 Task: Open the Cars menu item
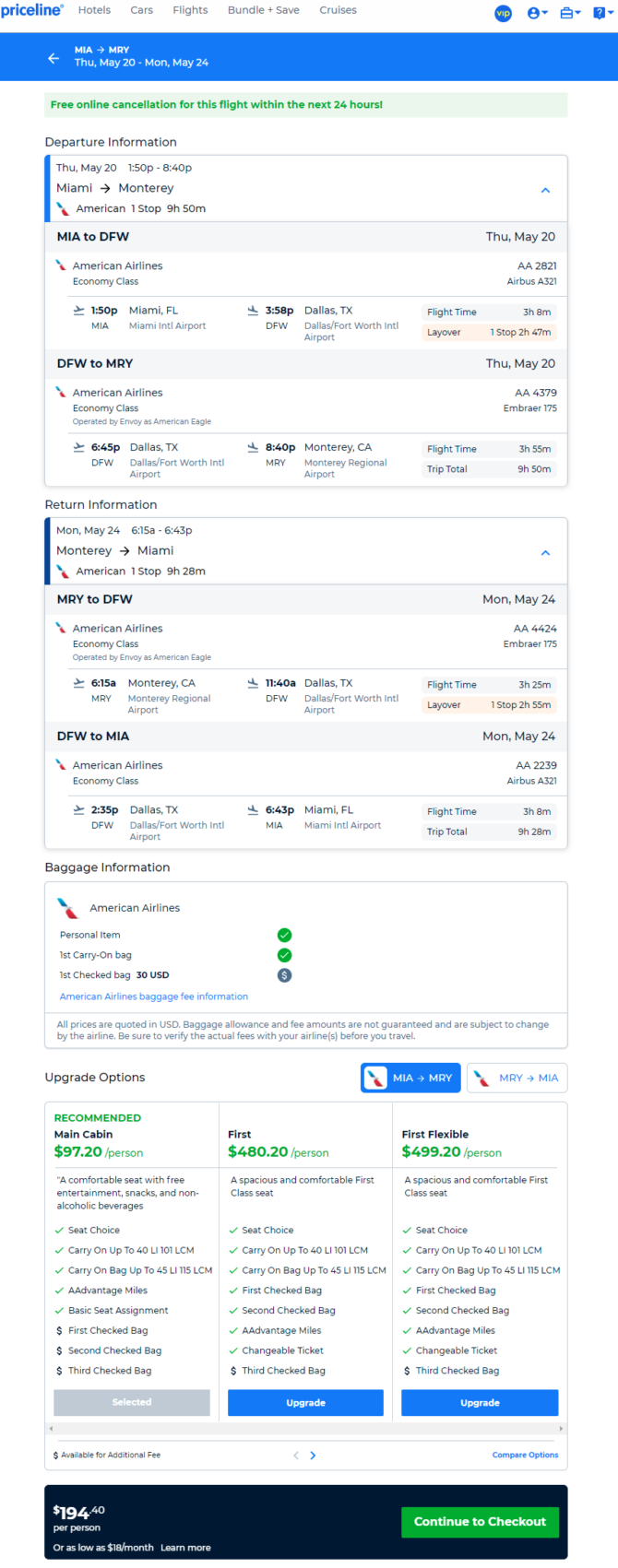142,10
